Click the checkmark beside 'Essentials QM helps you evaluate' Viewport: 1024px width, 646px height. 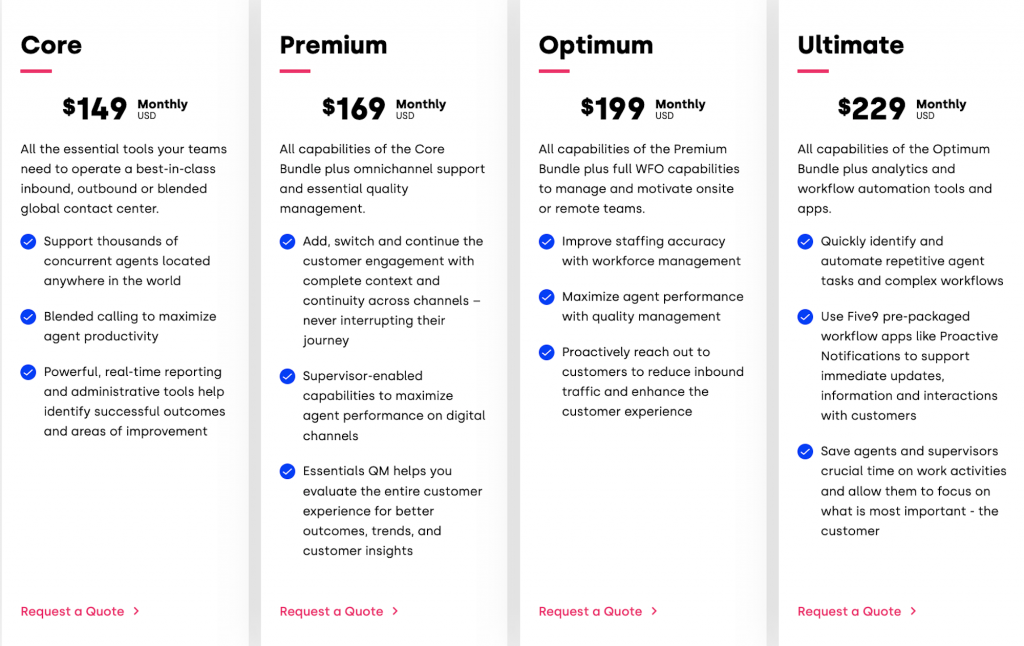(x=286, y=471)
